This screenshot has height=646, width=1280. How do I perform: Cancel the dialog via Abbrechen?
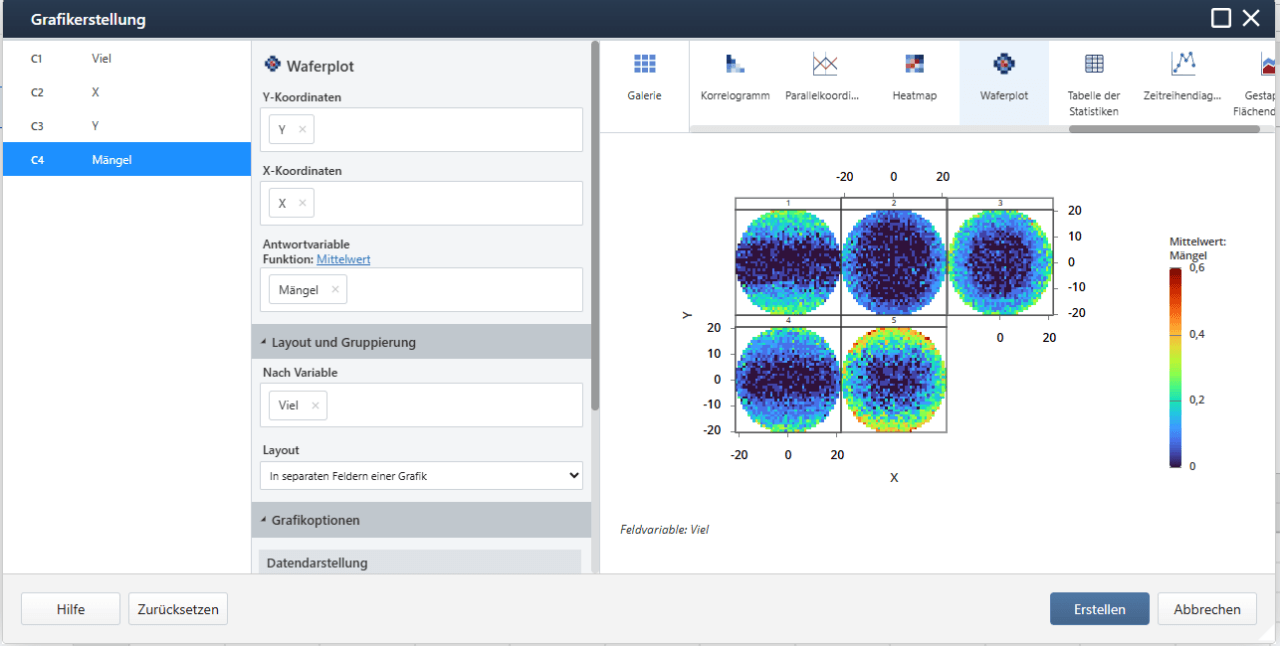1206,608
